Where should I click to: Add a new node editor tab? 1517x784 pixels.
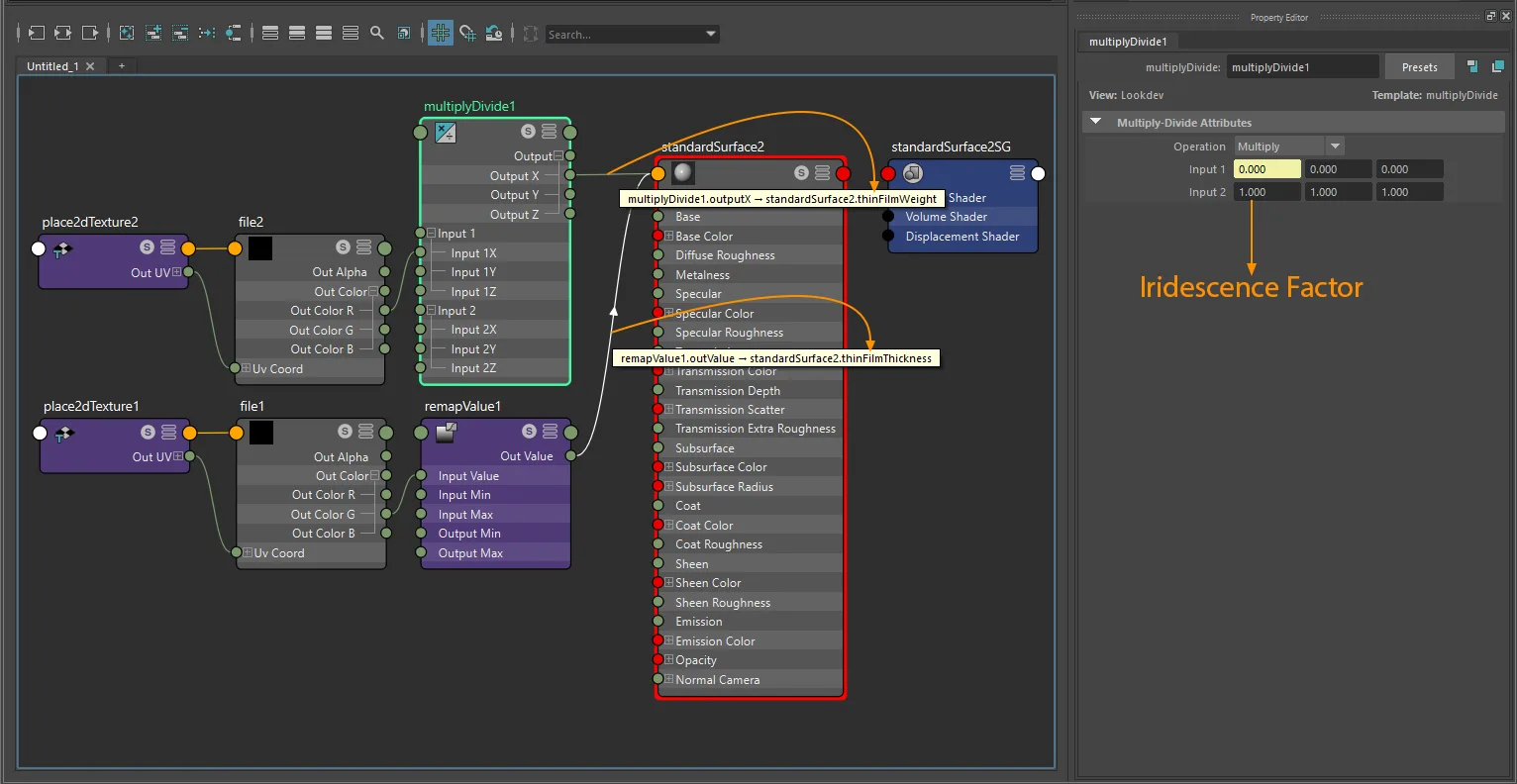coord(122,66)
